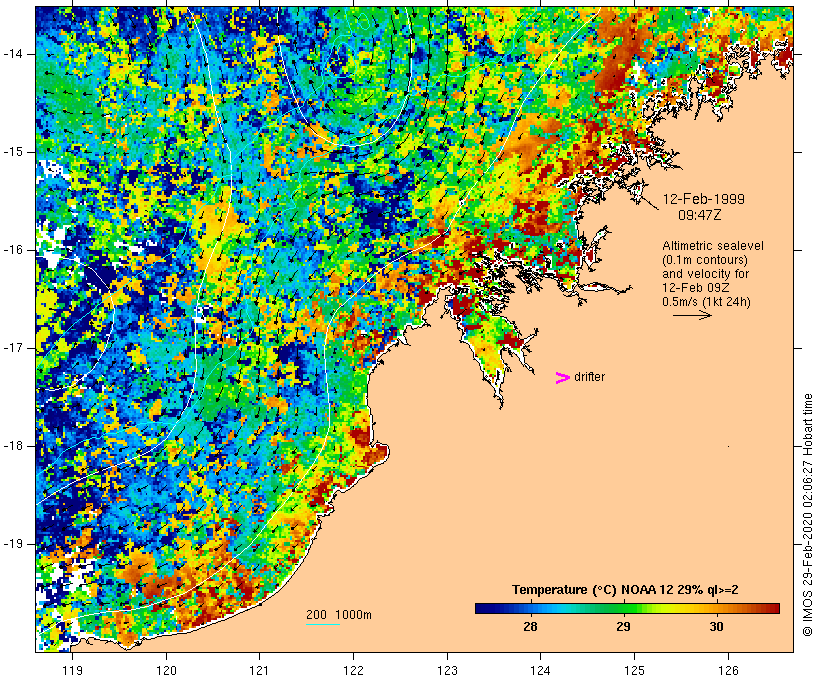Image resolution: width=820 pixels, height=680 pixels.
Task: Click the longitude axis label '123'
Action: coord(447,670)
